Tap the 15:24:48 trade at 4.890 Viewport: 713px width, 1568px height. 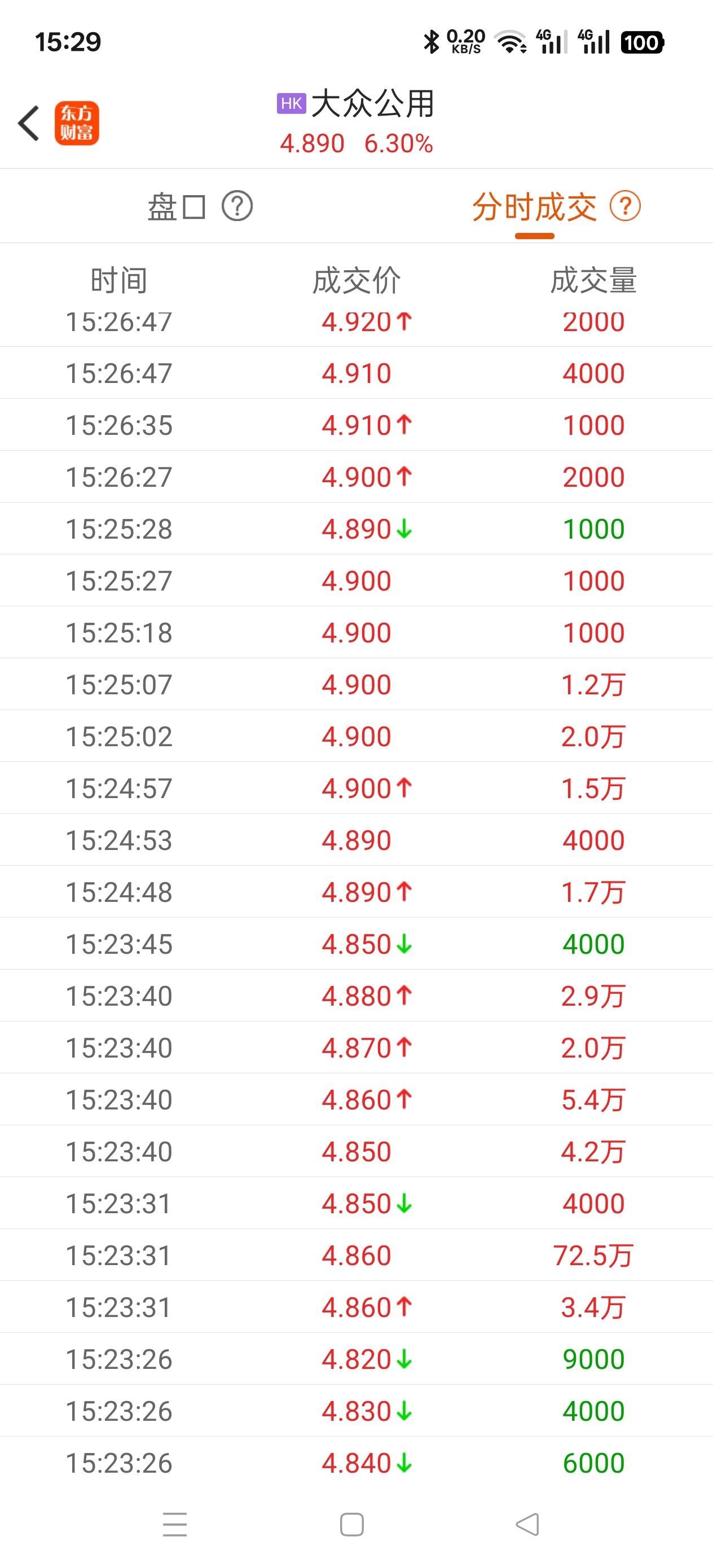356,892
